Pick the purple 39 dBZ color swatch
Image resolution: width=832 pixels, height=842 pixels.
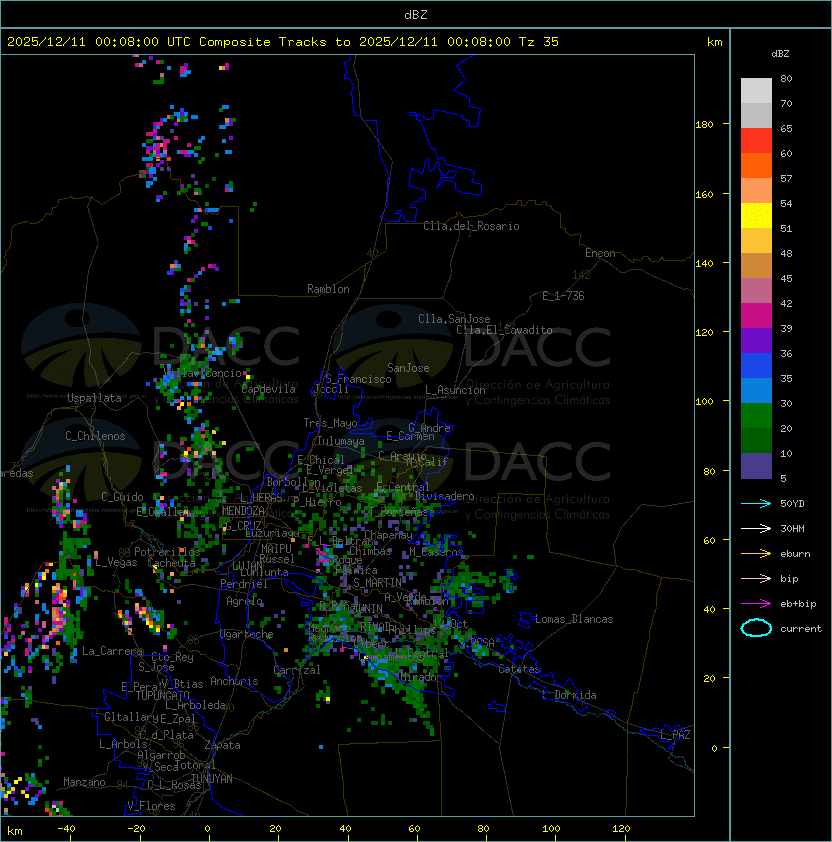[x=756, y=340]
